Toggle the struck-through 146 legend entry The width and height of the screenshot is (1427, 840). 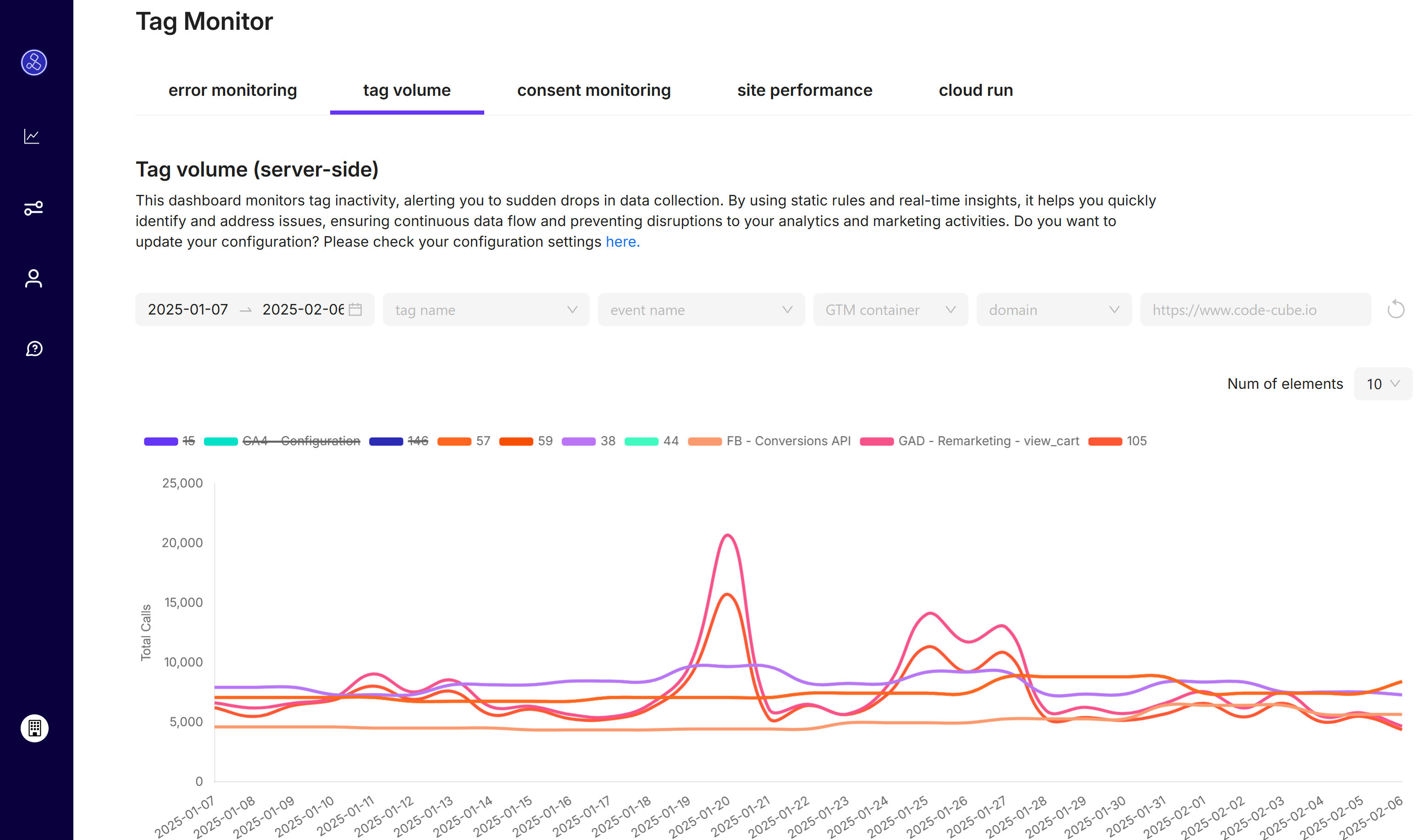tap(418, 441)
